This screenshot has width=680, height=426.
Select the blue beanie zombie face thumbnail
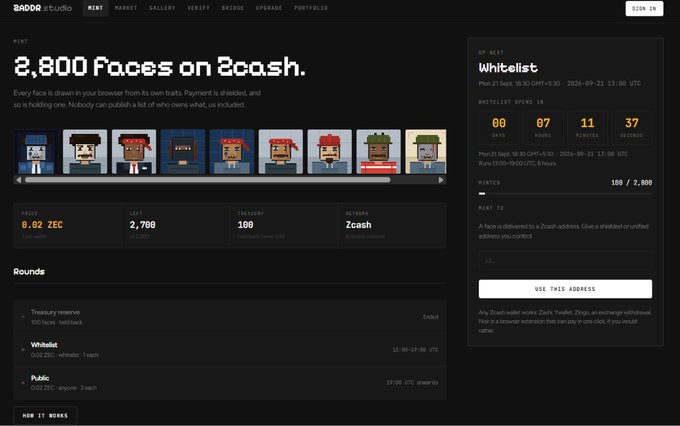[x=36, y=151]
